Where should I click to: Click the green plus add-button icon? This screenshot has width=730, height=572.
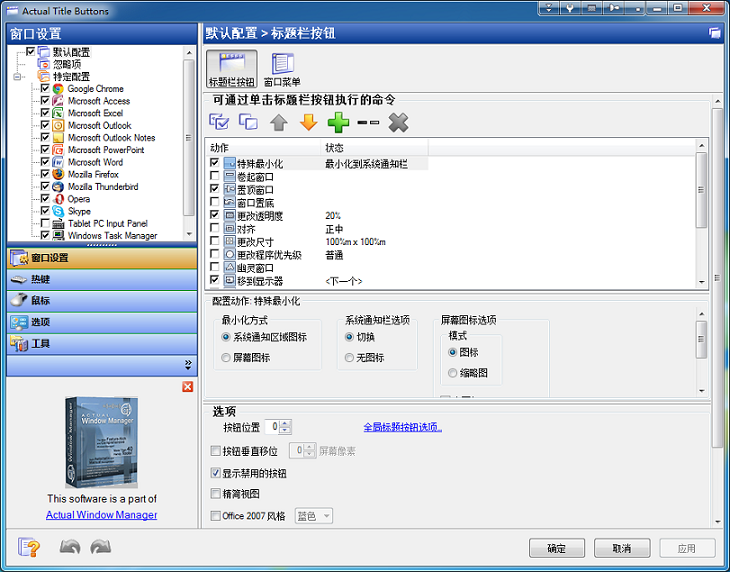[338, 122]
